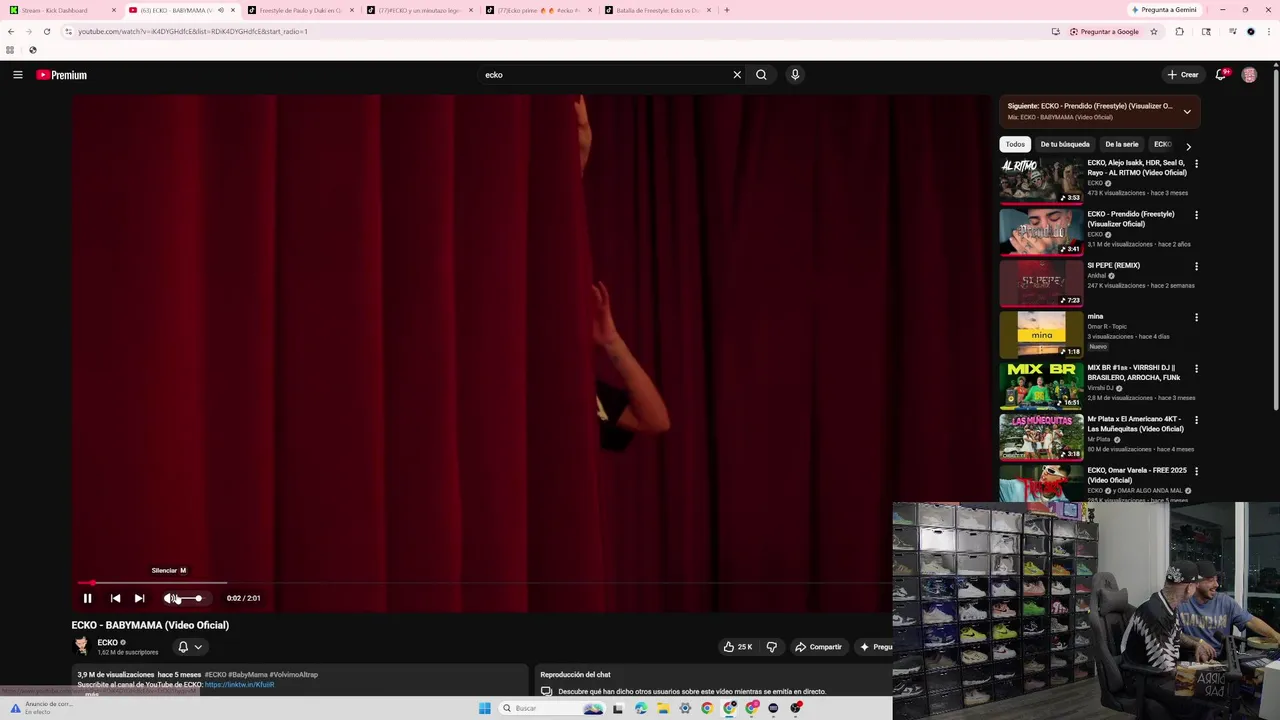
Task: Click the browser back arrow
Action: [x=11, y=31]
